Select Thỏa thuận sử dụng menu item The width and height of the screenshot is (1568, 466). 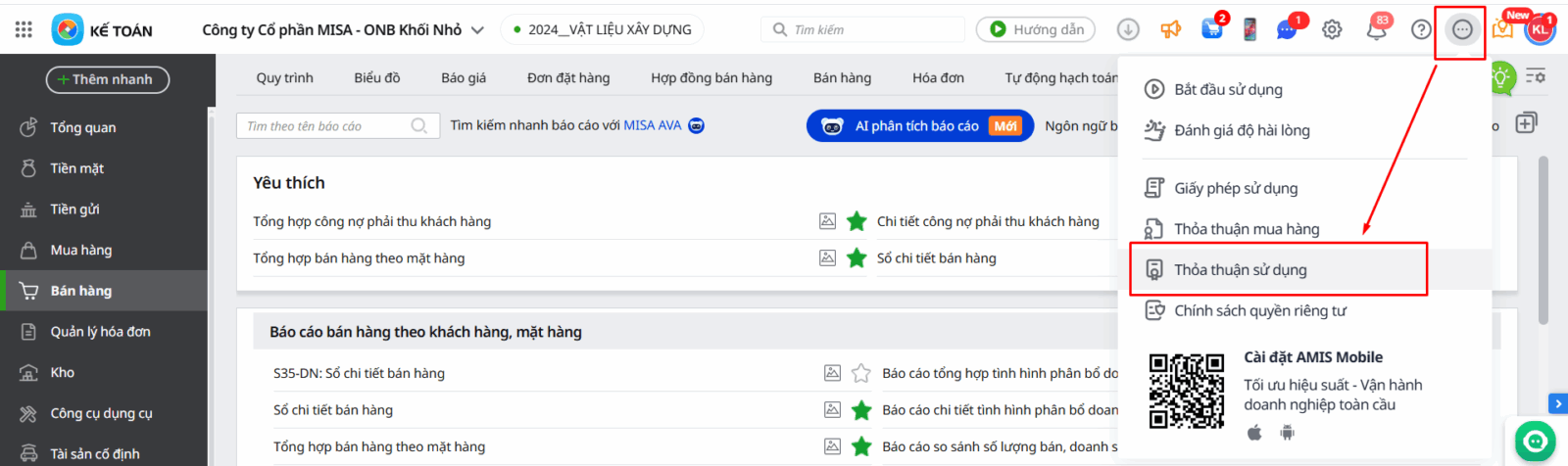1240,269
